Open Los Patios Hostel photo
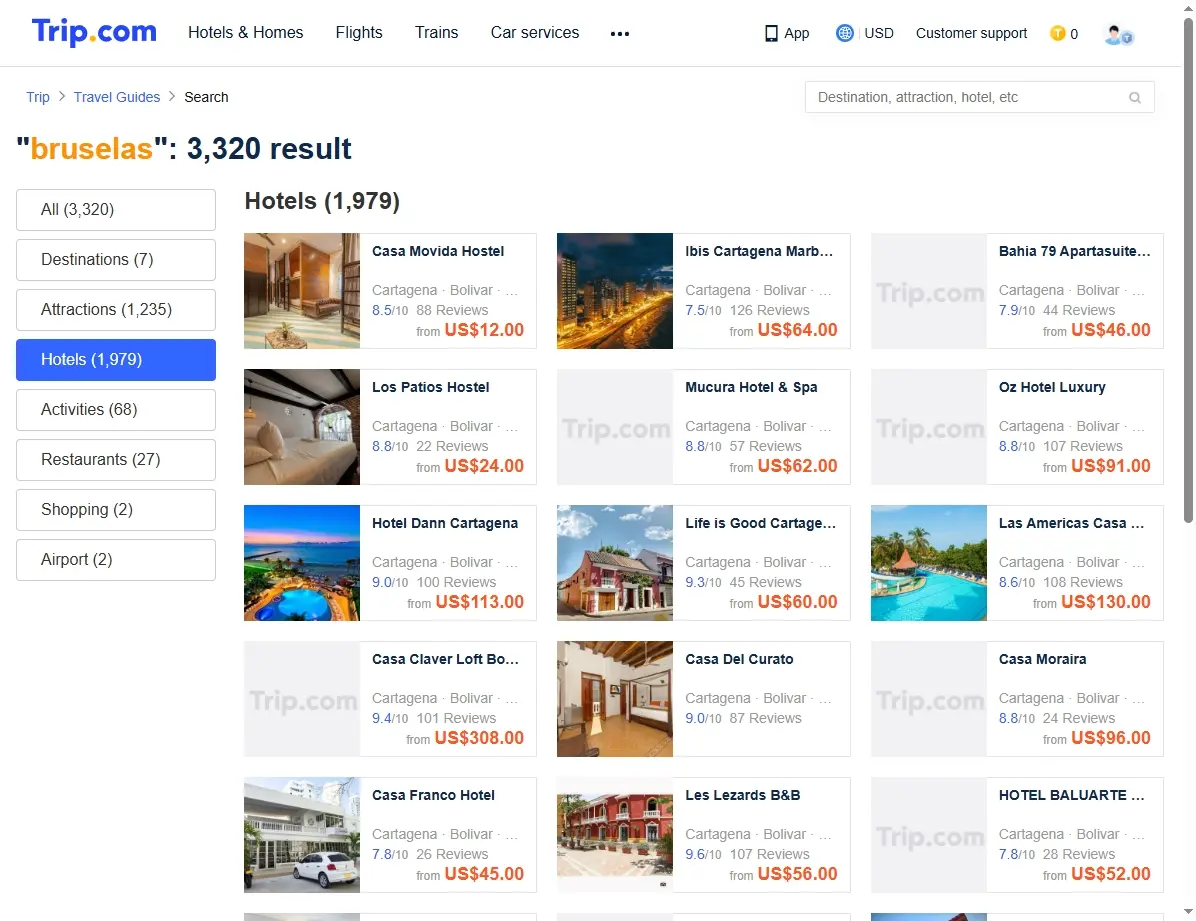Viewport: 1196px width, 921px height. pyautogui.click(x=302, y=427)
